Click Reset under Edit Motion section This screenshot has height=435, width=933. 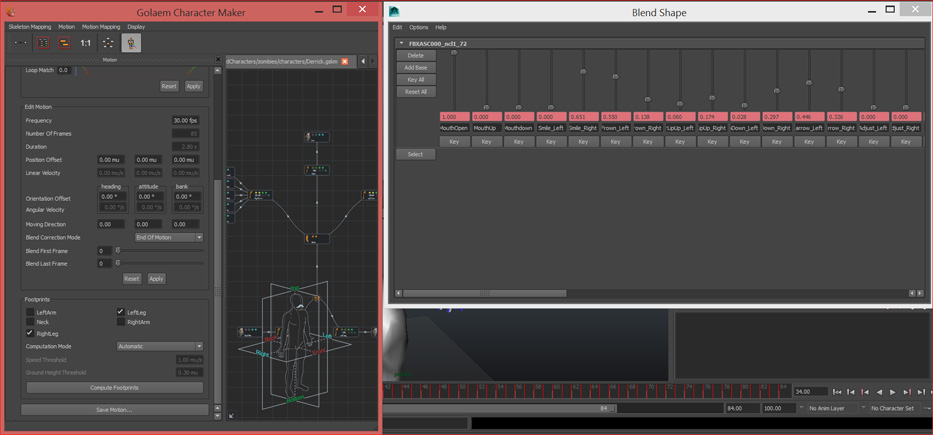point(132,278)
